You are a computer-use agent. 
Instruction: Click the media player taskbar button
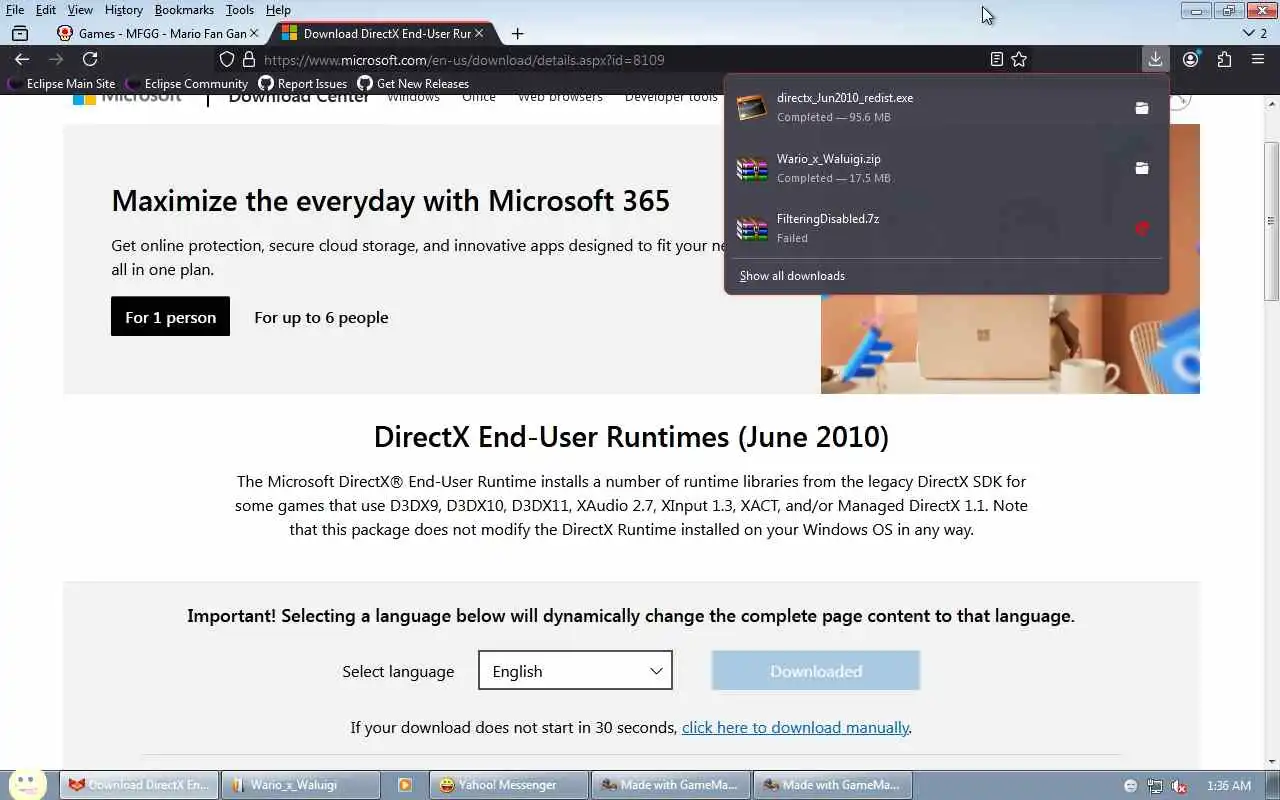click(x=405, y=785)
